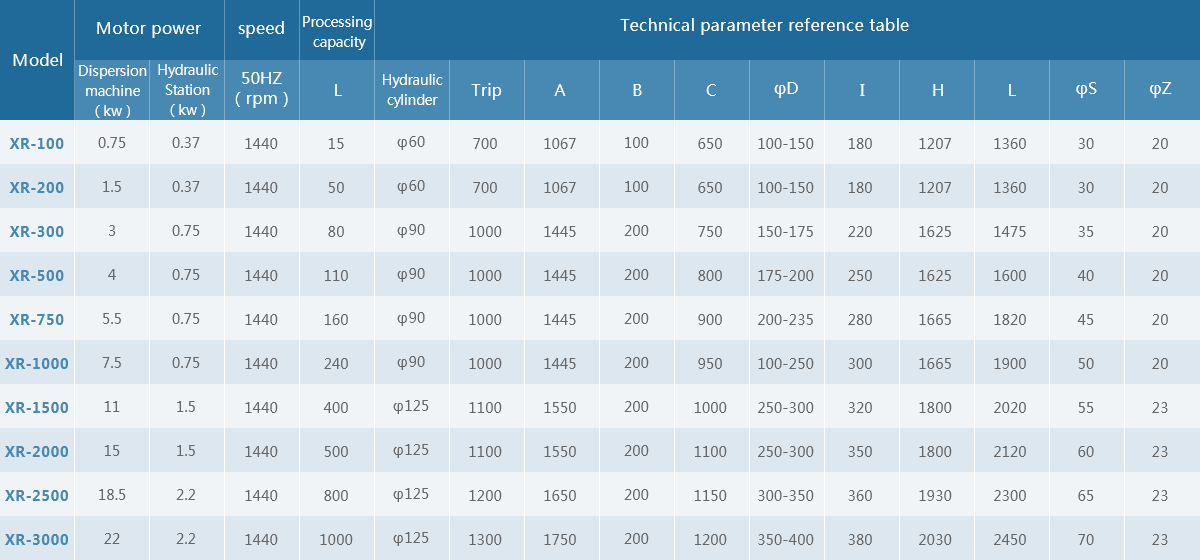Click the Motor power header
The width and height of the screenshot is (1200, 560).
point(149,29)
